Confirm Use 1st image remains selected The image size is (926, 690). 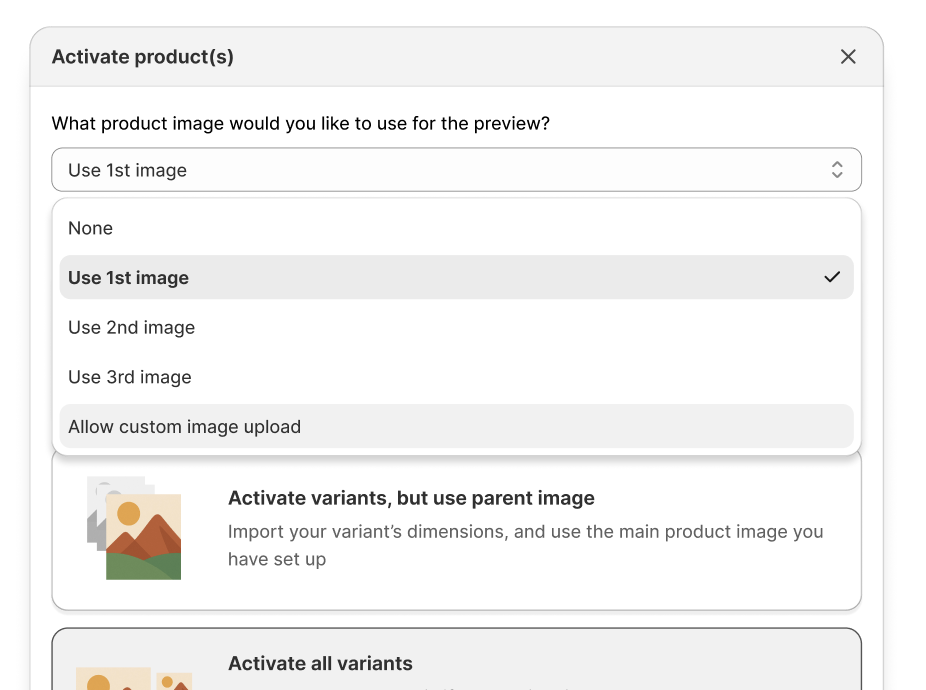pyautogui.click(x=128, y=277)
